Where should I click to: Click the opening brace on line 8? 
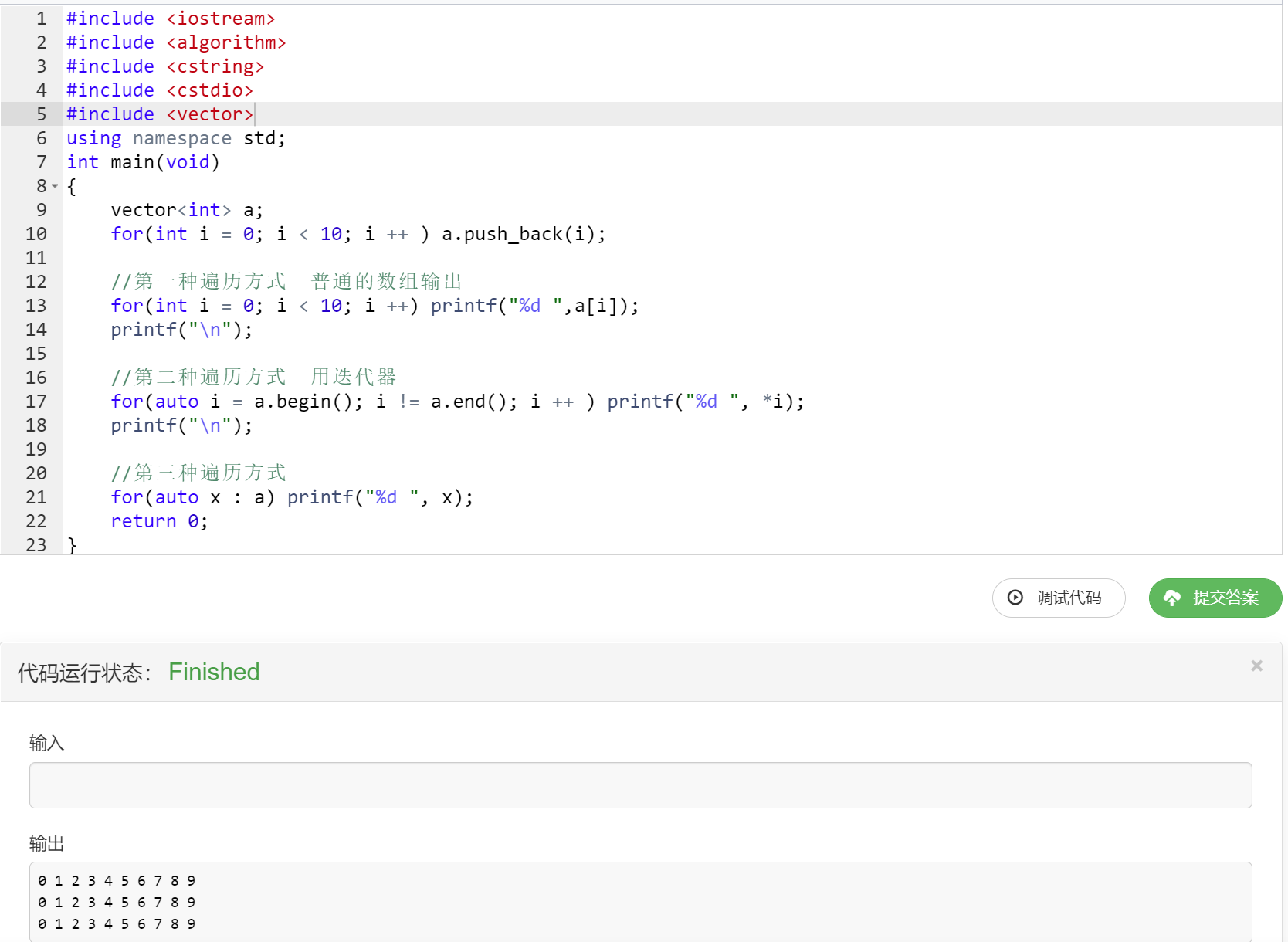tap(72, 186)
